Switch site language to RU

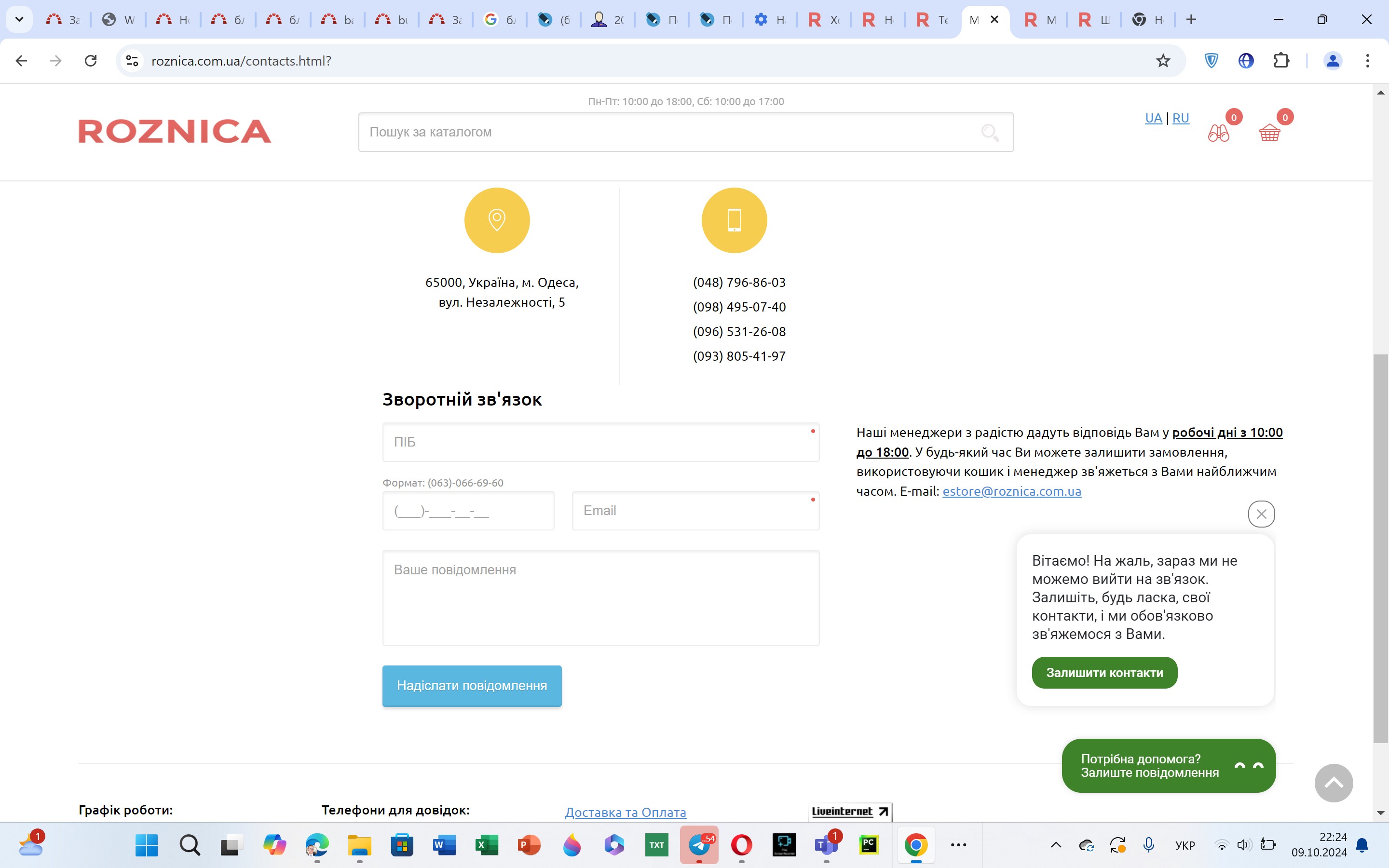[1180, 118]
